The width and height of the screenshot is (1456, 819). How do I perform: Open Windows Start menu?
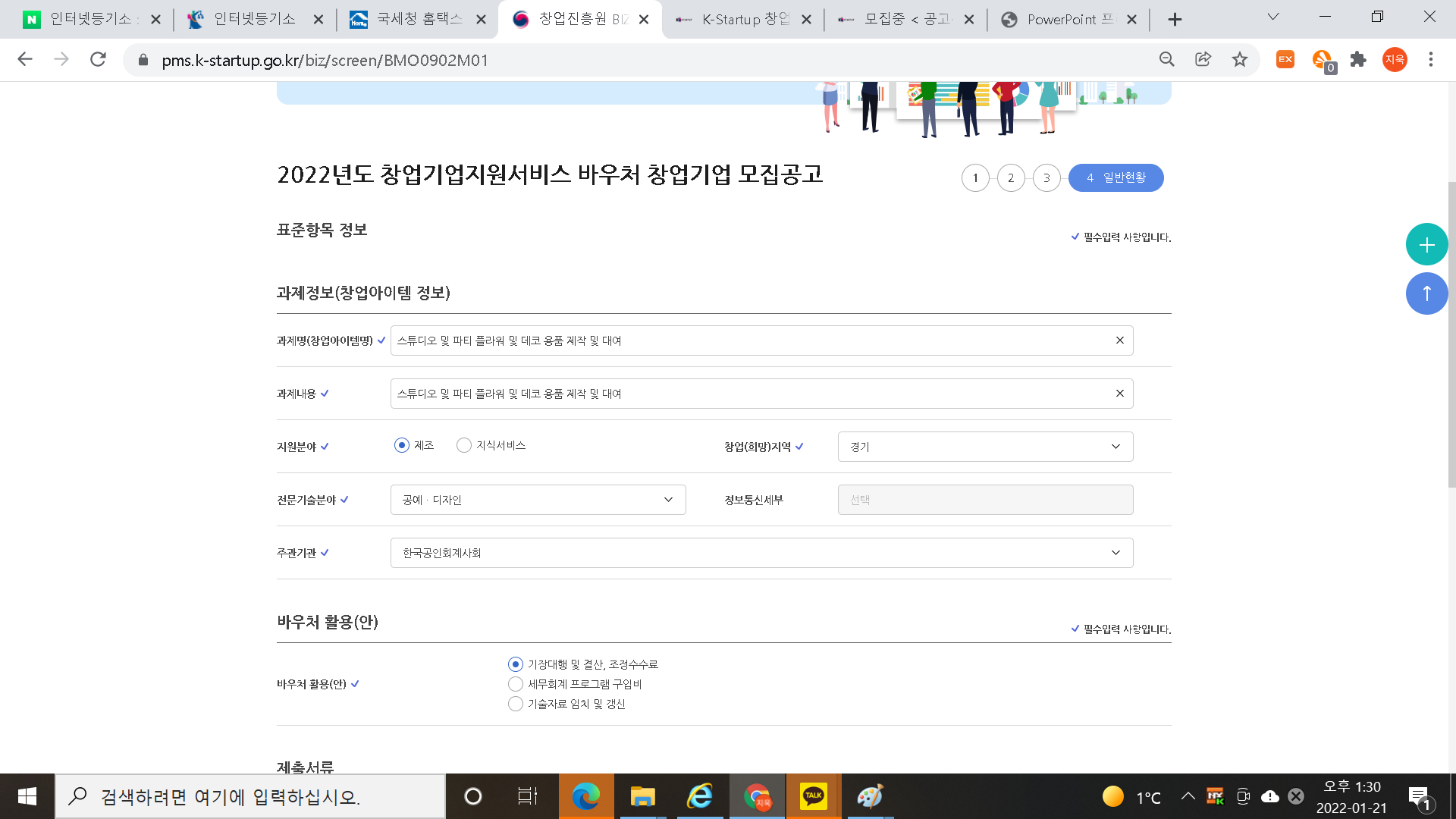point(27,796)
